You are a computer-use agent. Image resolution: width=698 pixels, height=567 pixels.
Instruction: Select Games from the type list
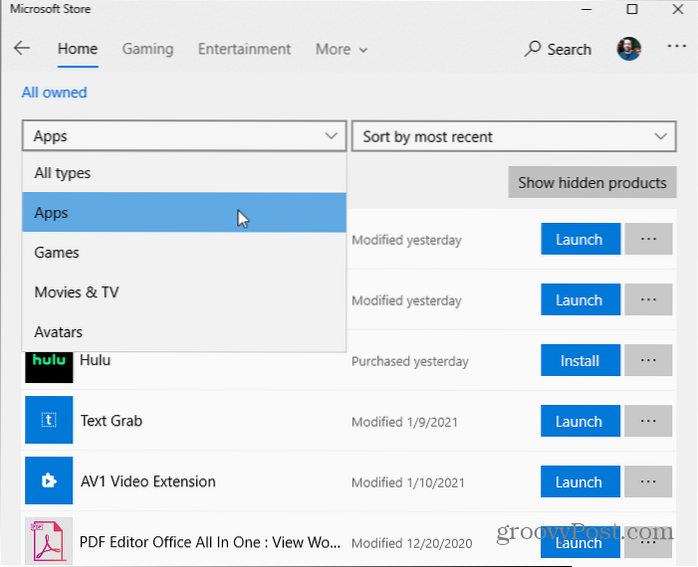click(57, 253)
